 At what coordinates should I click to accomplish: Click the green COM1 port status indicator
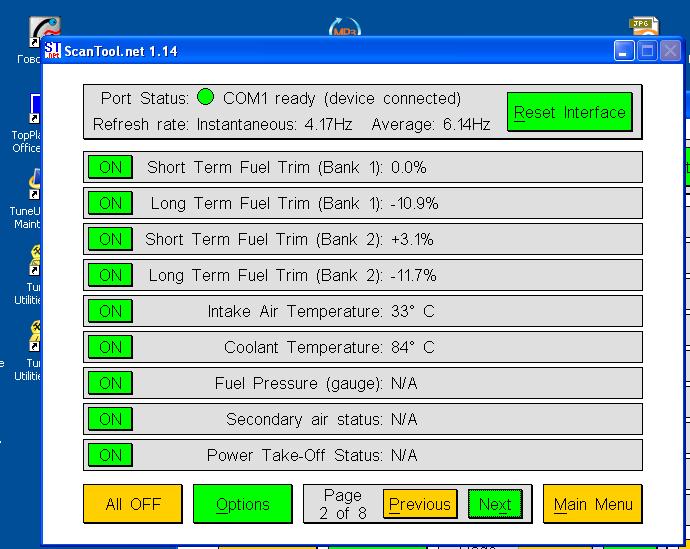(x=205, y=98)
